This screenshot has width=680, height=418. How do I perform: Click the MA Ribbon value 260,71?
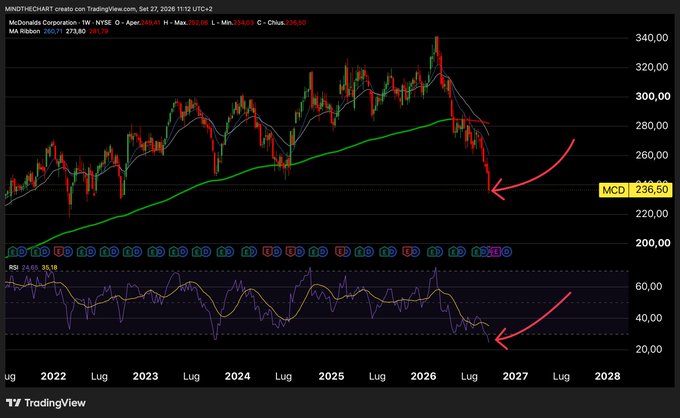click(53, 31)
